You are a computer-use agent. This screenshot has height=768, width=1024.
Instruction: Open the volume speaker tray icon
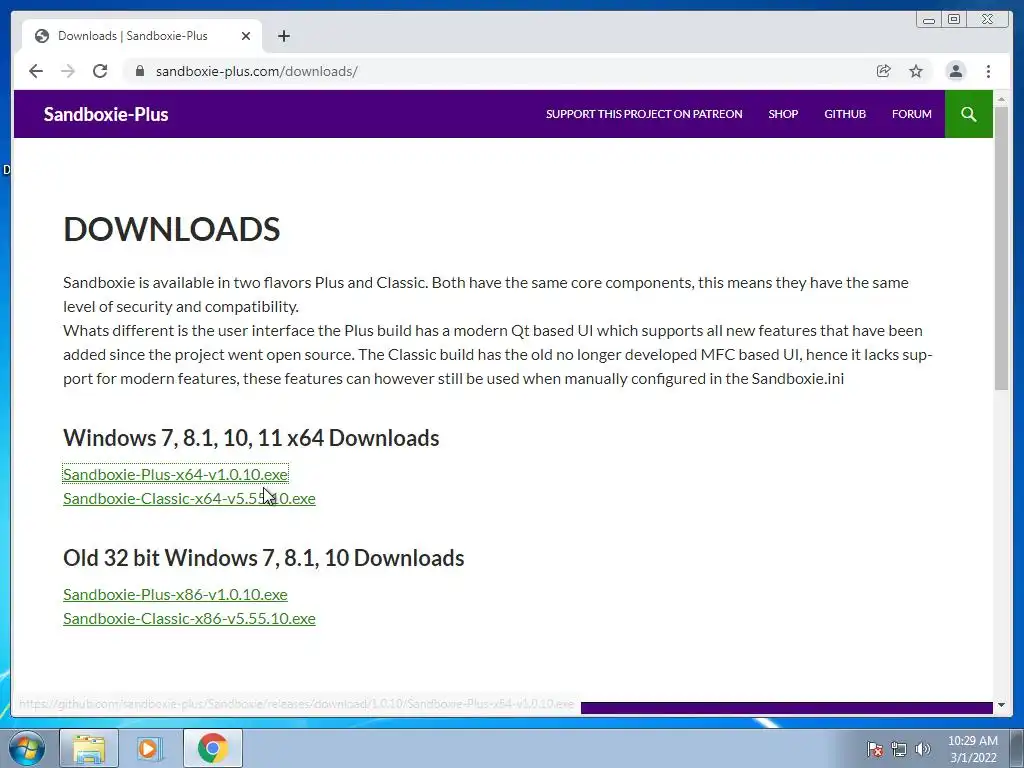pyautogui.click(x=923, y=749)
